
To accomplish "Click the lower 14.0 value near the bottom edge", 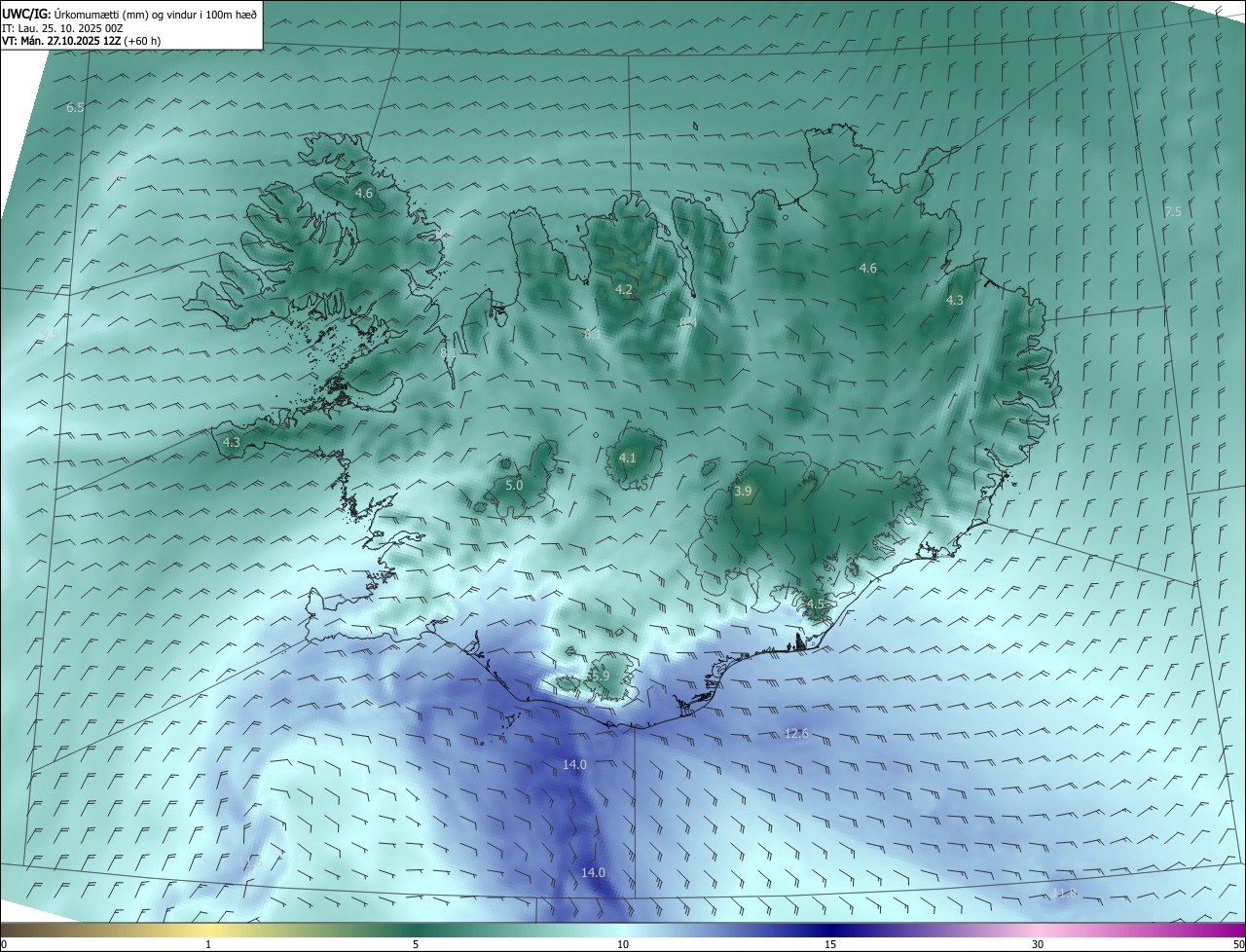I will [593, 873].
